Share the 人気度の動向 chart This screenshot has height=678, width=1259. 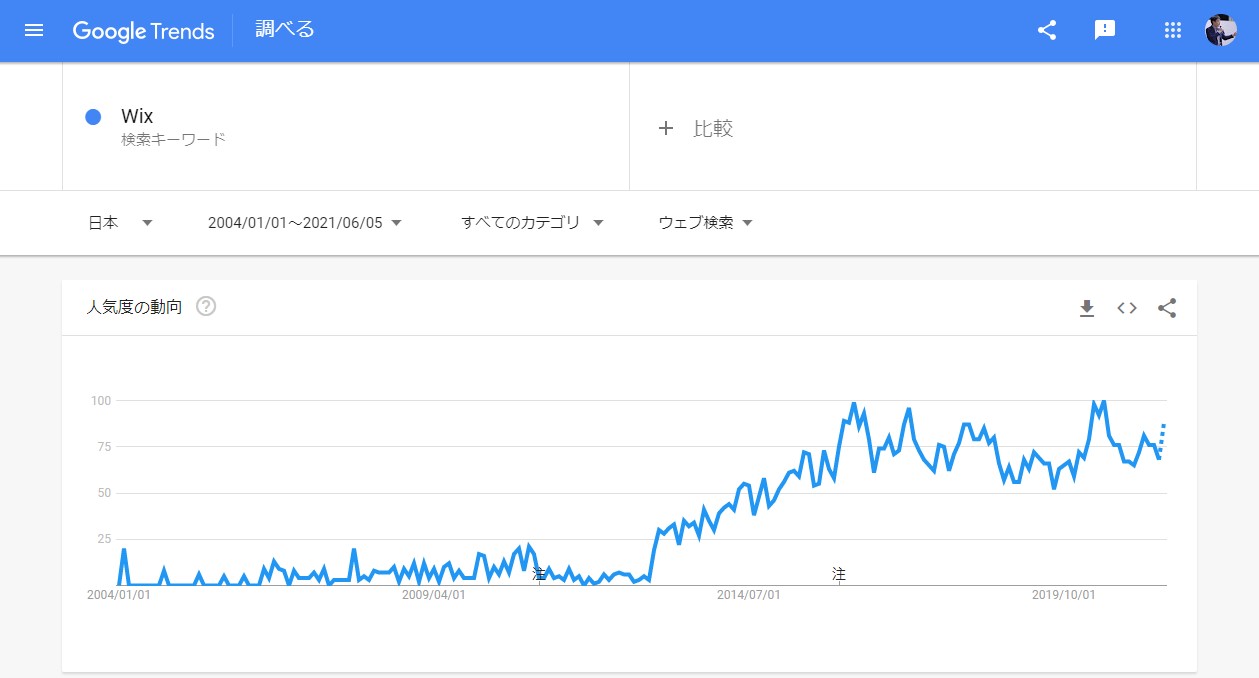pos(1167,308)
